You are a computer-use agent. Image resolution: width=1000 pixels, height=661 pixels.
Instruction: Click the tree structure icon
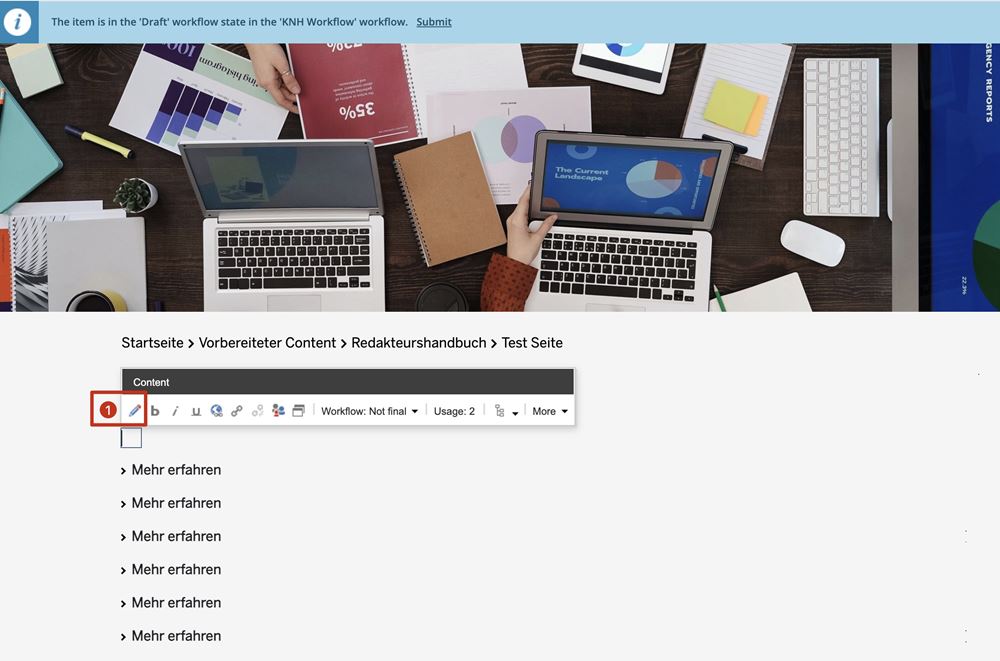coord(500,411)
